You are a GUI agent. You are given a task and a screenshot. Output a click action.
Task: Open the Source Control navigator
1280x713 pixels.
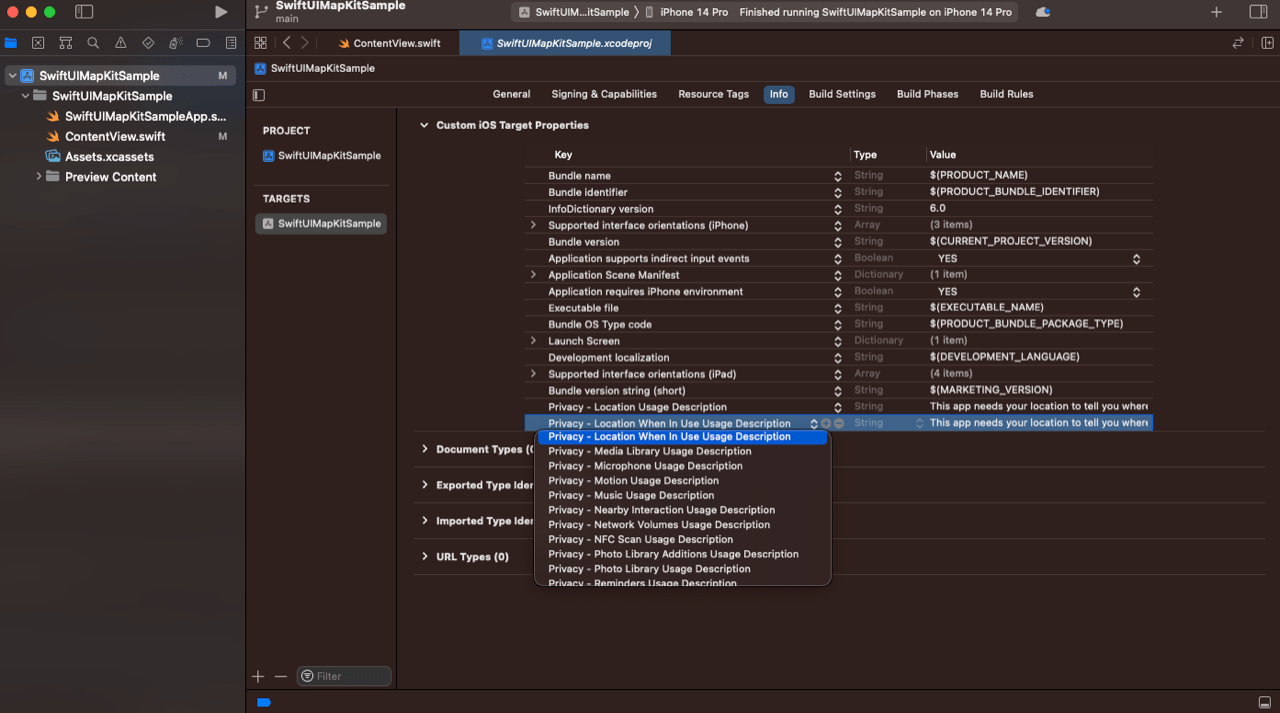[38, 43]
